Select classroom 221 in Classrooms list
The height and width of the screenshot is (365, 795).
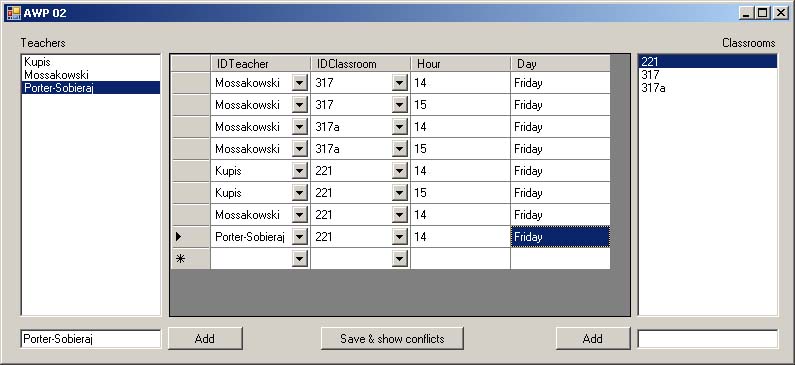pyautogui.click(x=707, y=62)
